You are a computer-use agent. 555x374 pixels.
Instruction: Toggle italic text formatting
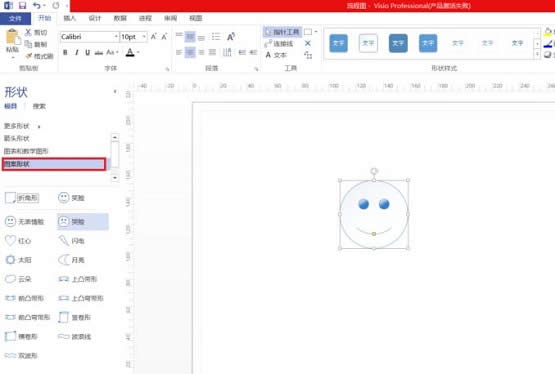pyautogui.click(x=76, y=52)
